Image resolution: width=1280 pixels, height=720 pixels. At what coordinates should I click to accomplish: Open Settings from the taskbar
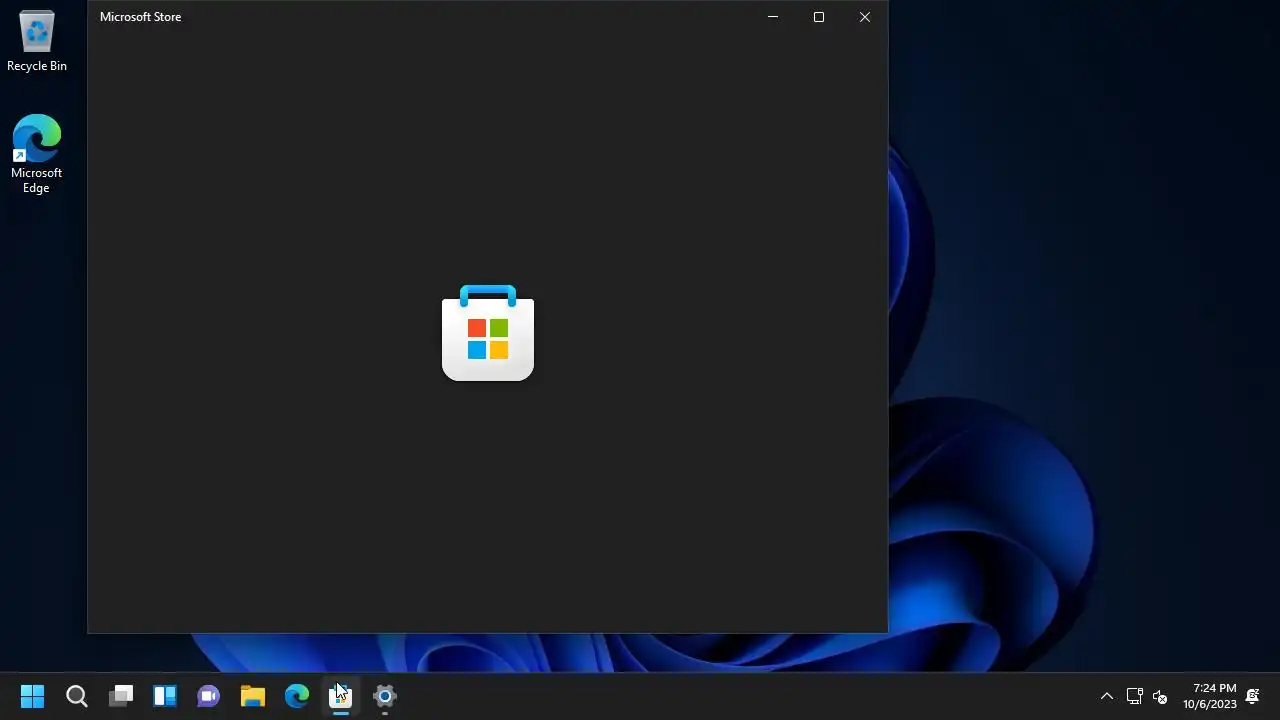[x=385, y=696]
